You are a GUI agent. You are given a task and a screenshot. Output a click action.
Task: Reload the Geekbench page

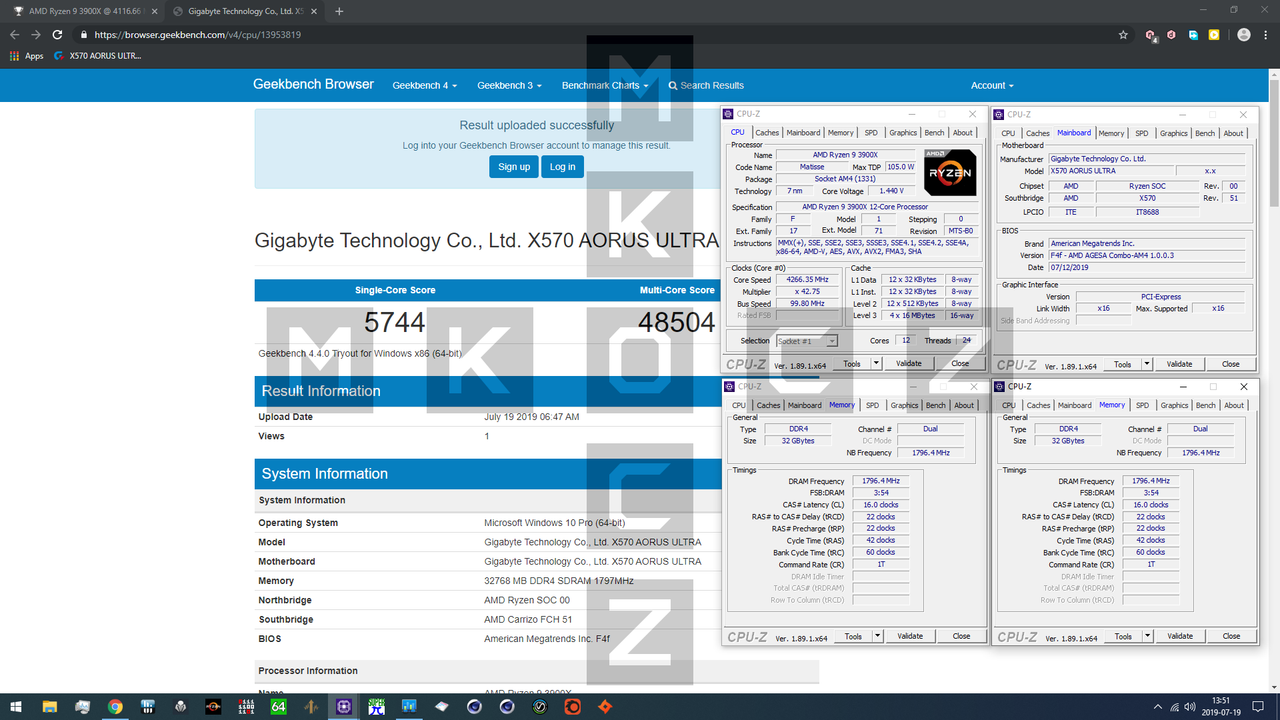click(x=57, y=34)
